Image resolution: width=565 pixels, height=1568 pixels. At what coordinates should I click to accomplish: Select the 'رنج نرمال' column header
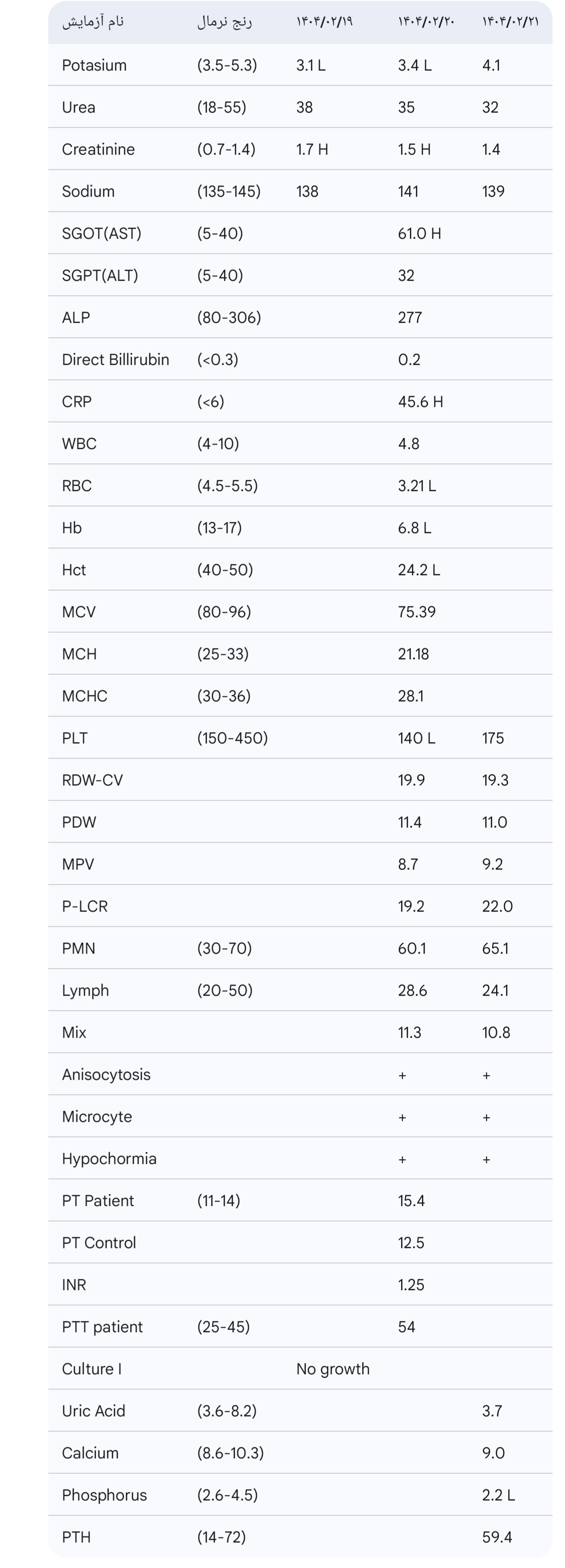(225, 22)
